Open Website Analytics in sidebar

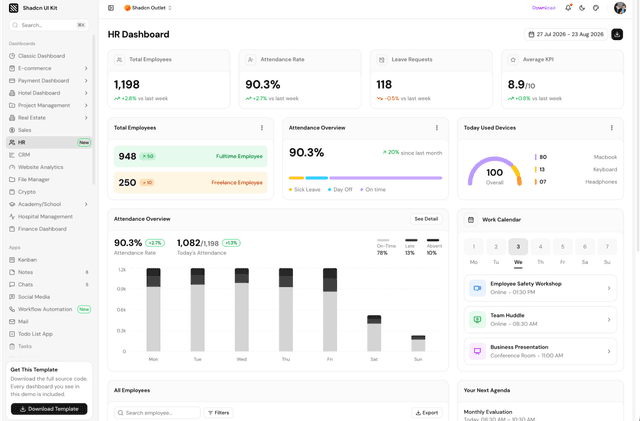49,167
